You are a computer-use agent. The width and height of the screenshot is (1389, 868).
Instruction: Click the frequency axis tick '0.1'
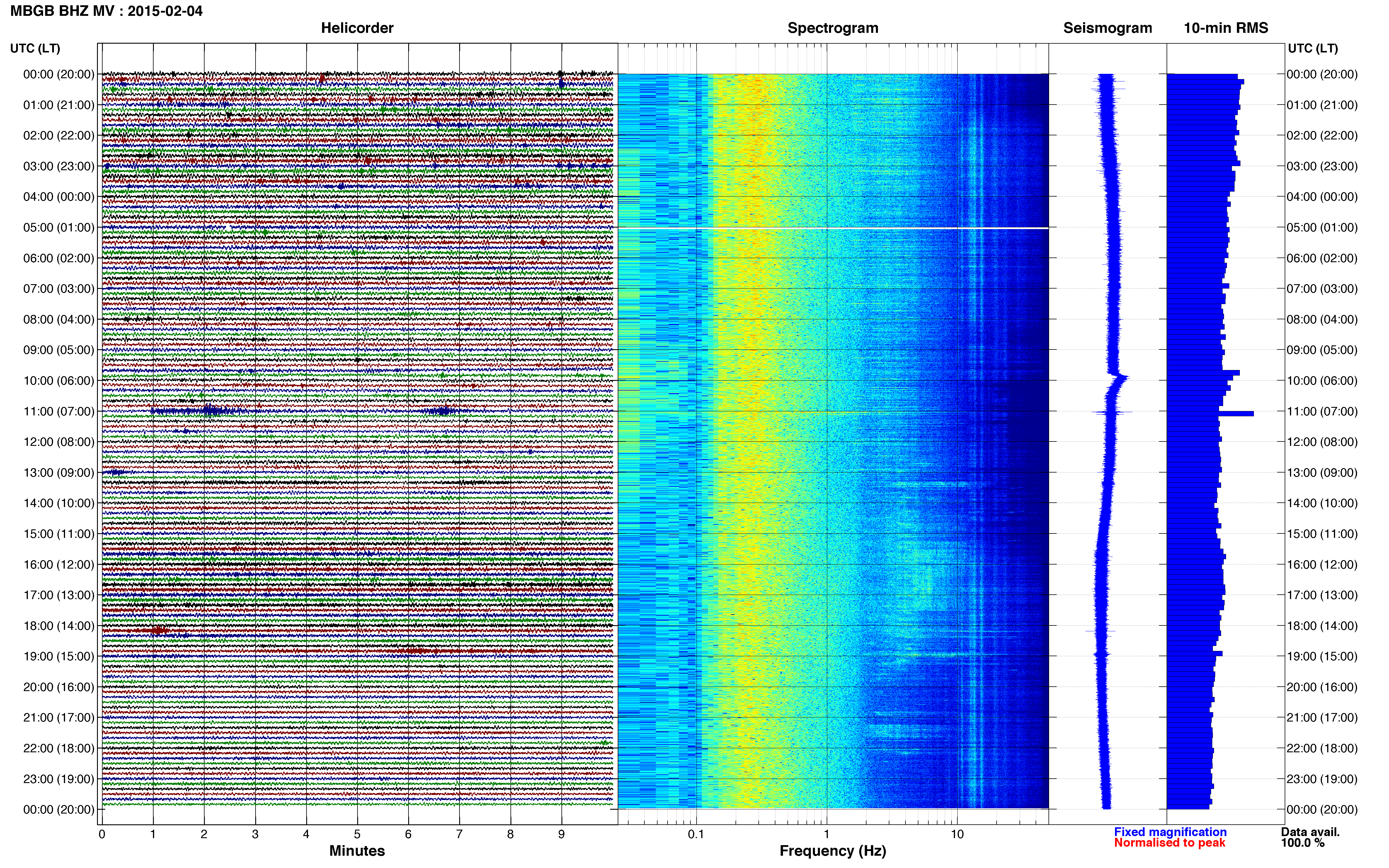coord(696,834)
